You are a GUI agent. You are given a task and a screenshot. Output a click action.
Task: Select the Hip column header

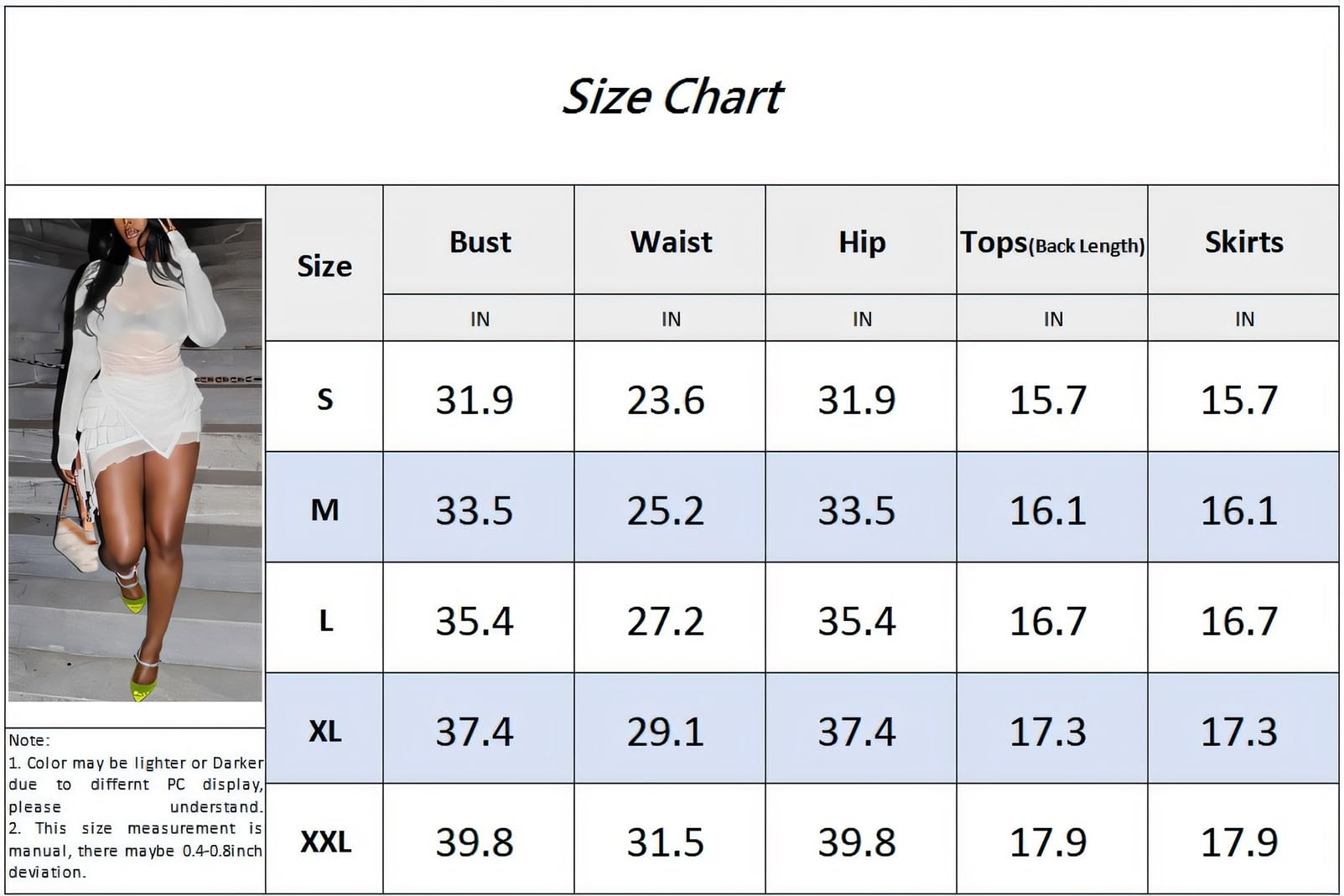pyautogui.click(x=862, y=242)
